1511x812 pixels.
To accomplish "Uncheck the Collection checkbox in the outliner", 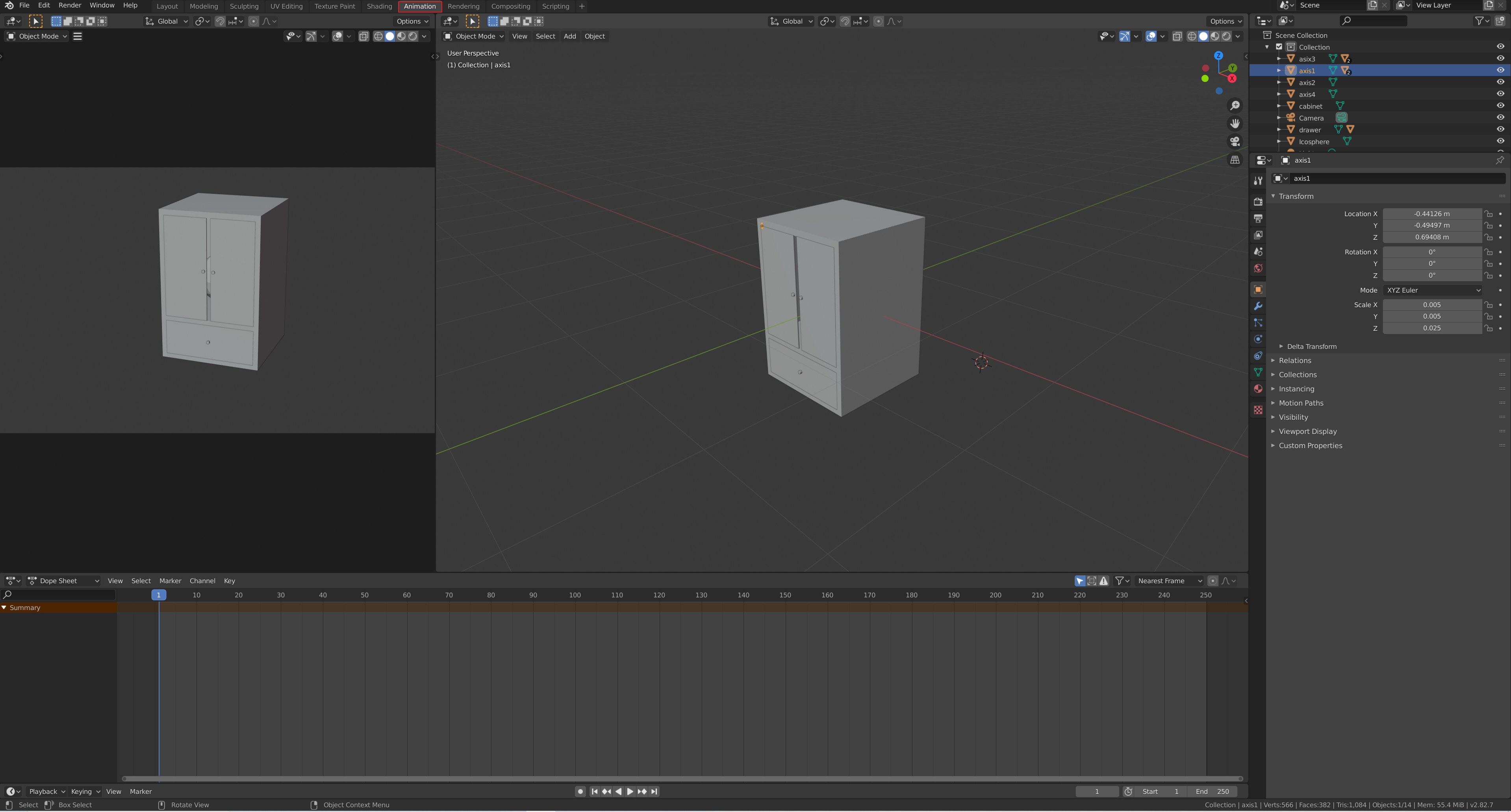I will pyautogui.click(x=1279, y=47).
